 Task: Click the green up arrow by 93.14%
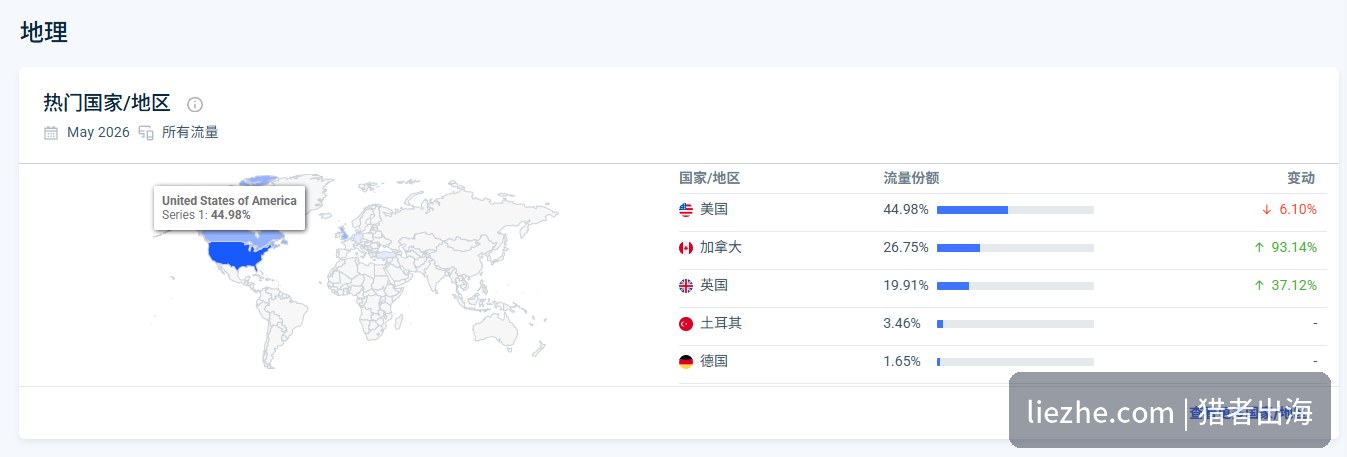pyautogui.click(x=1259, y=248)
